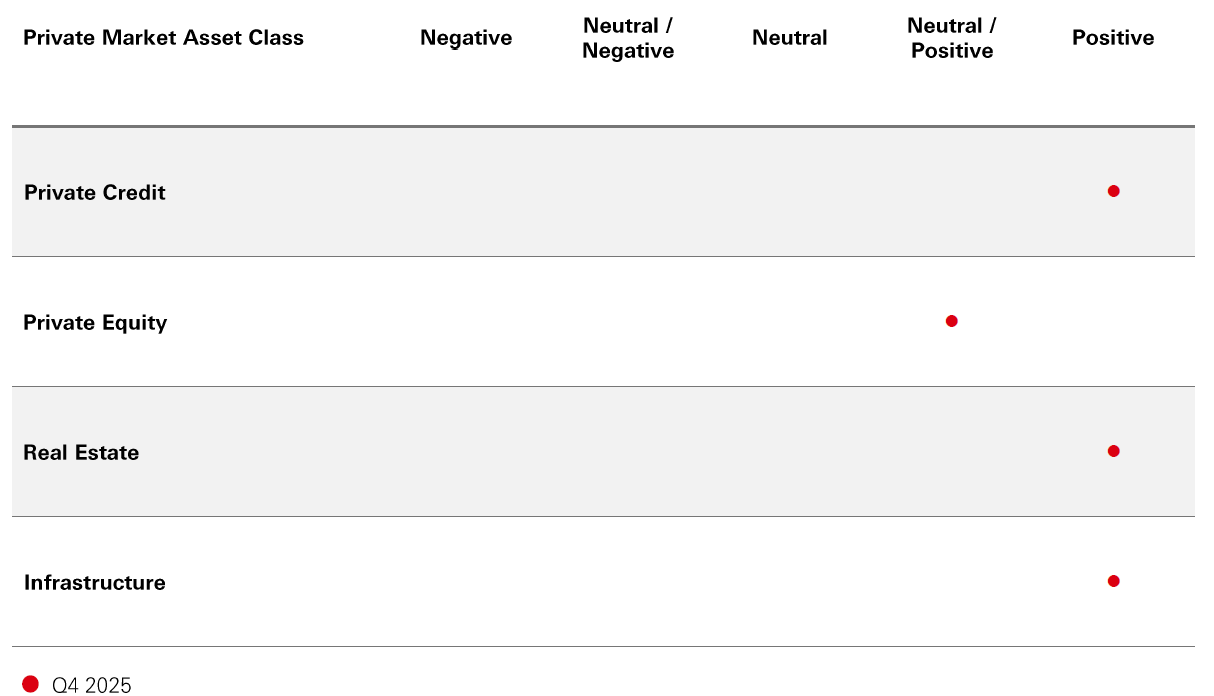Click the red dot in Real Estate row
Viewport: 1214px width, 696px height.
point(1113,451)
